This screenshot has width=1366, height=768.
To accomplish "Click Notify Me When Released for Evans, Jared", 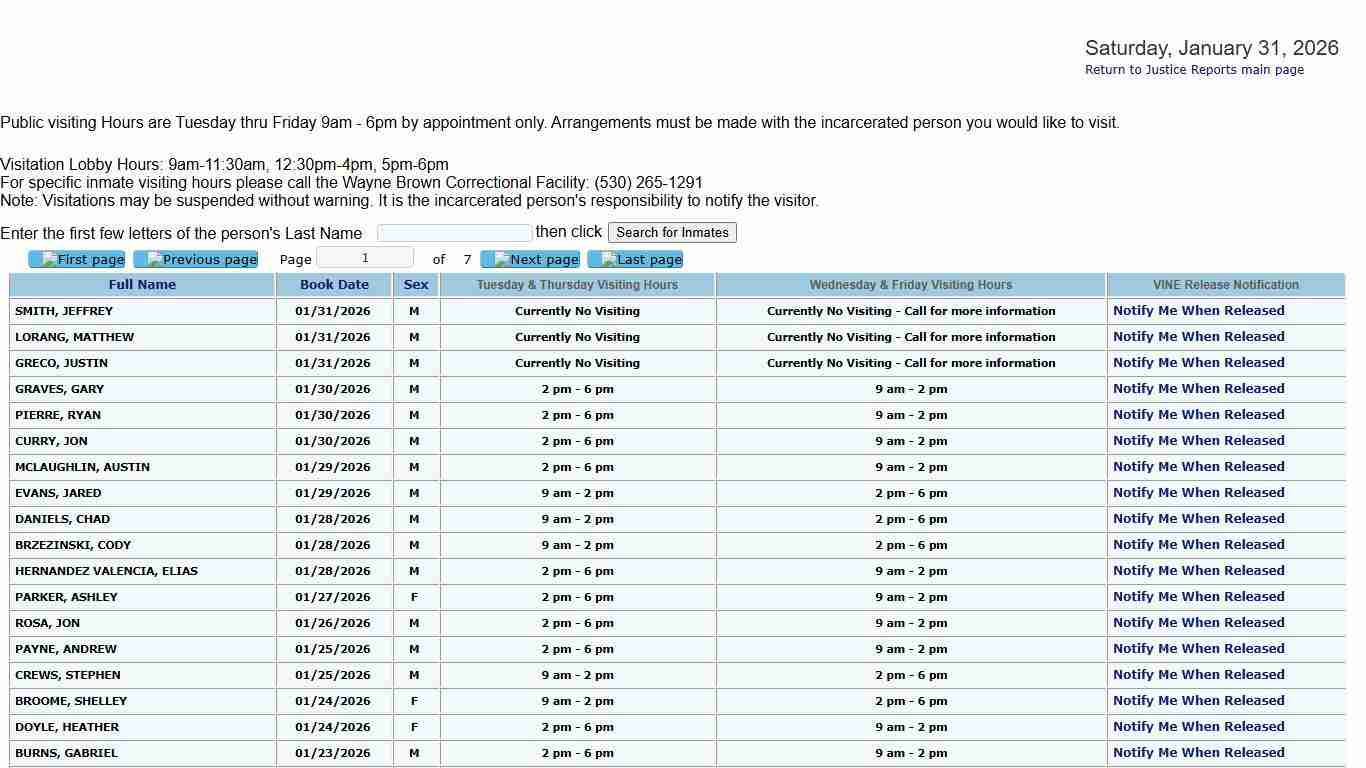I will (x=1198, y=493).
